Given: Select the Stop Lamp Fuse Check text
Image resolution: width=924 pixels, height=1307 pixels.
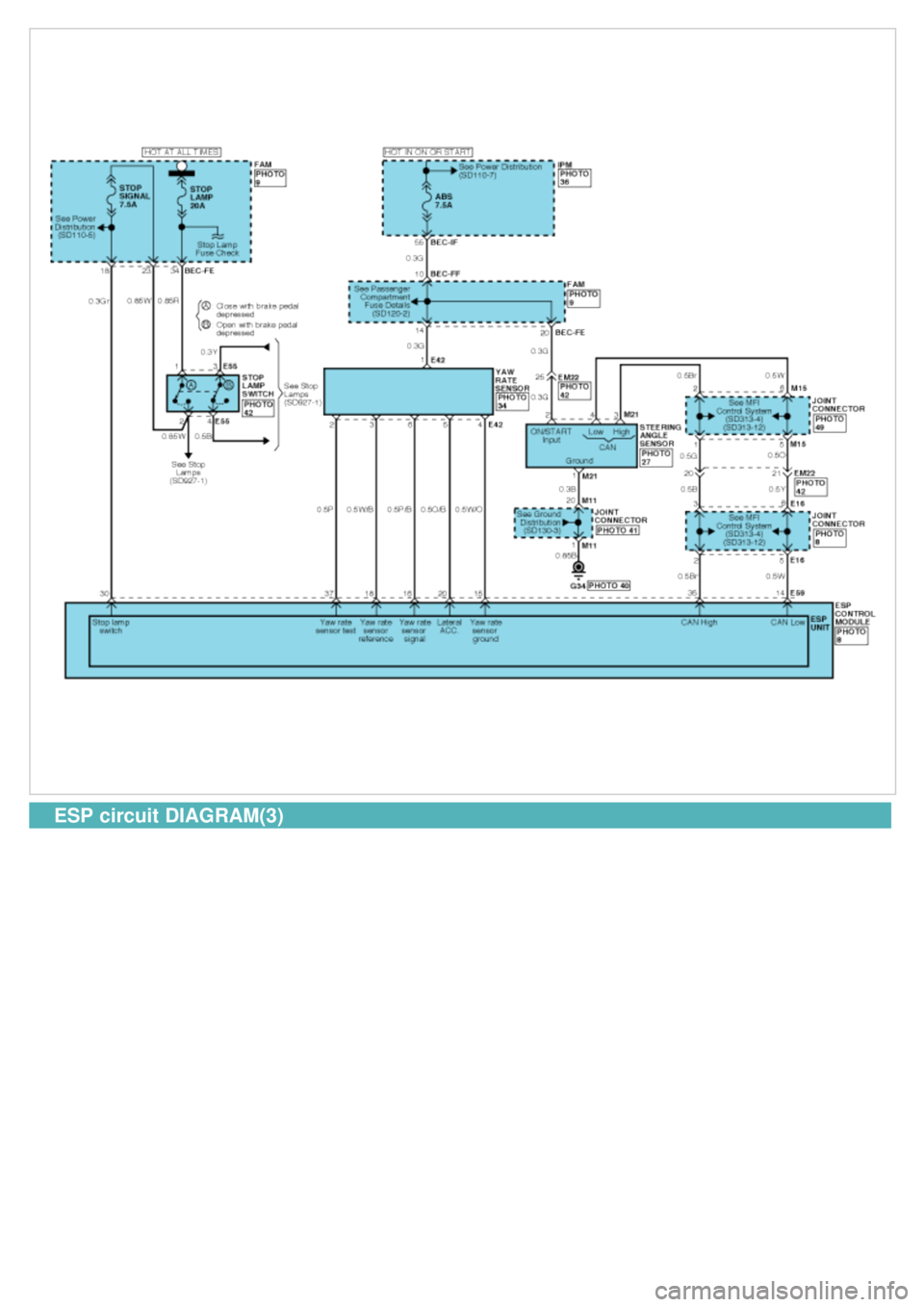Looking at the screenshot, I should (218, 248).
